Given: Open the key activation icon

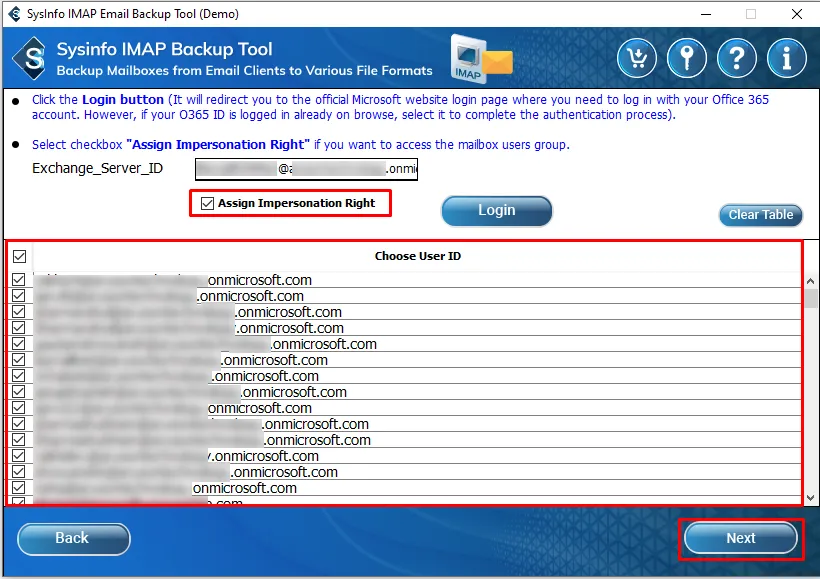Looking at the screenshot, I should (x=687, y=58).
